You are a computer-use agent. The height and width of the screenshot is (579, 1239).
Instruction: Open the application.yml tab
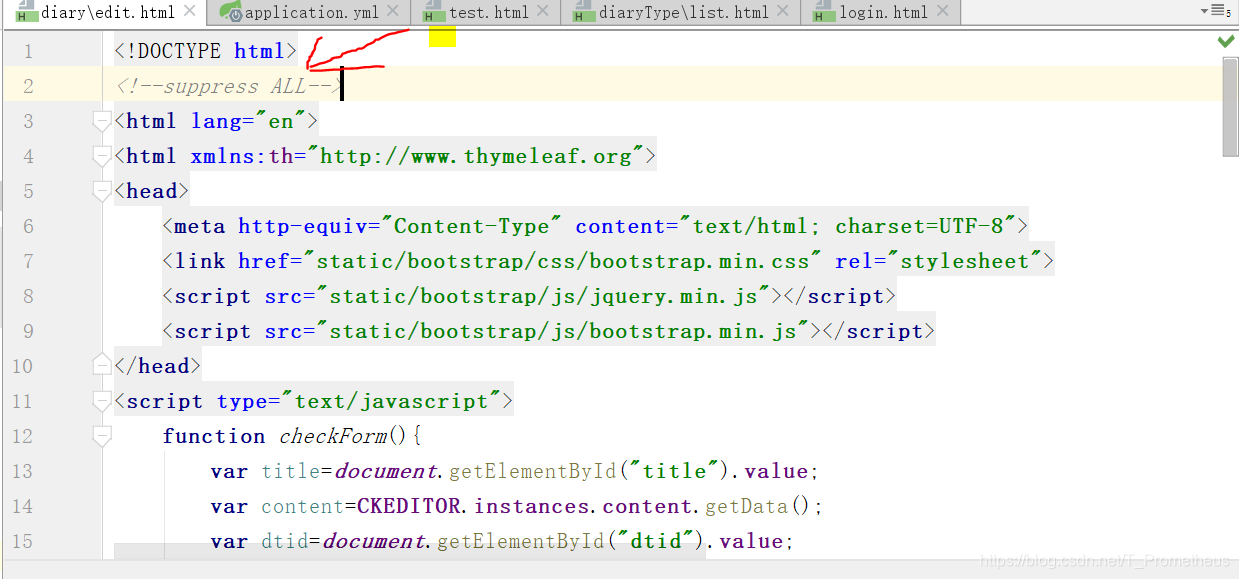[x=312, y=12]
